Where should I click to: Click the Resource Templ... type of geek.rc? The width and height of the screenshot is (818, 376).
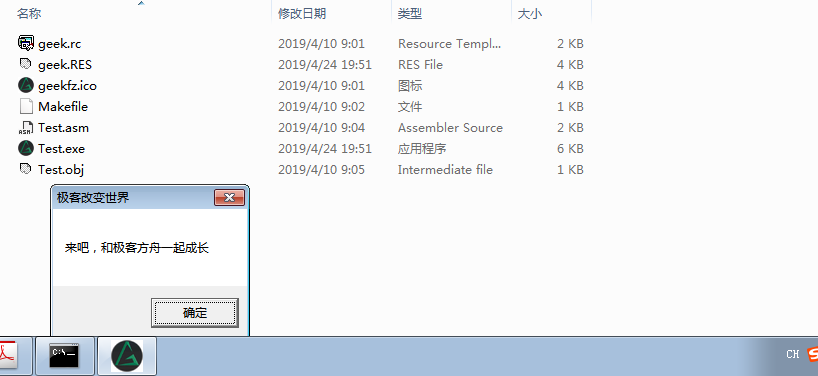click(449, 44)
